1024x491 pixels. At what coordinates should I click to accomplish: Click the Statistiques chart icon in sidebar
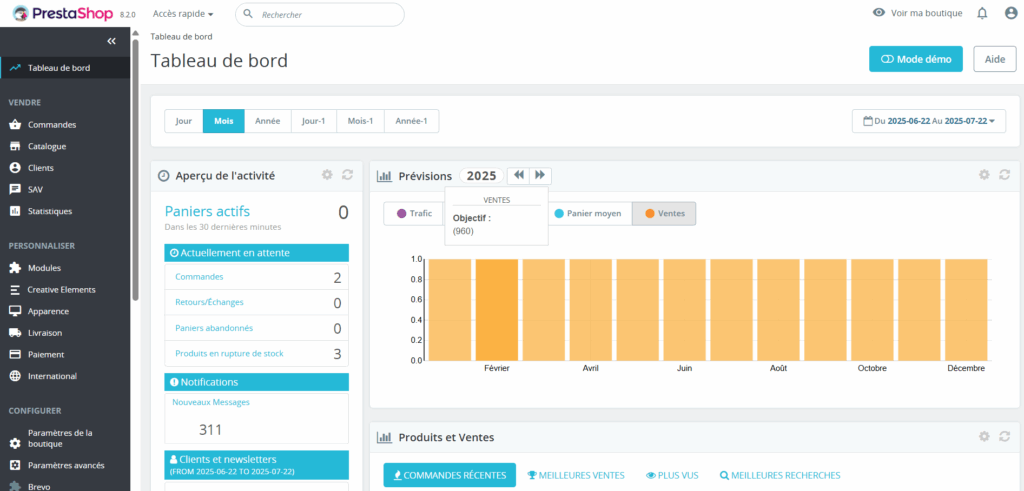pos(15,211)
